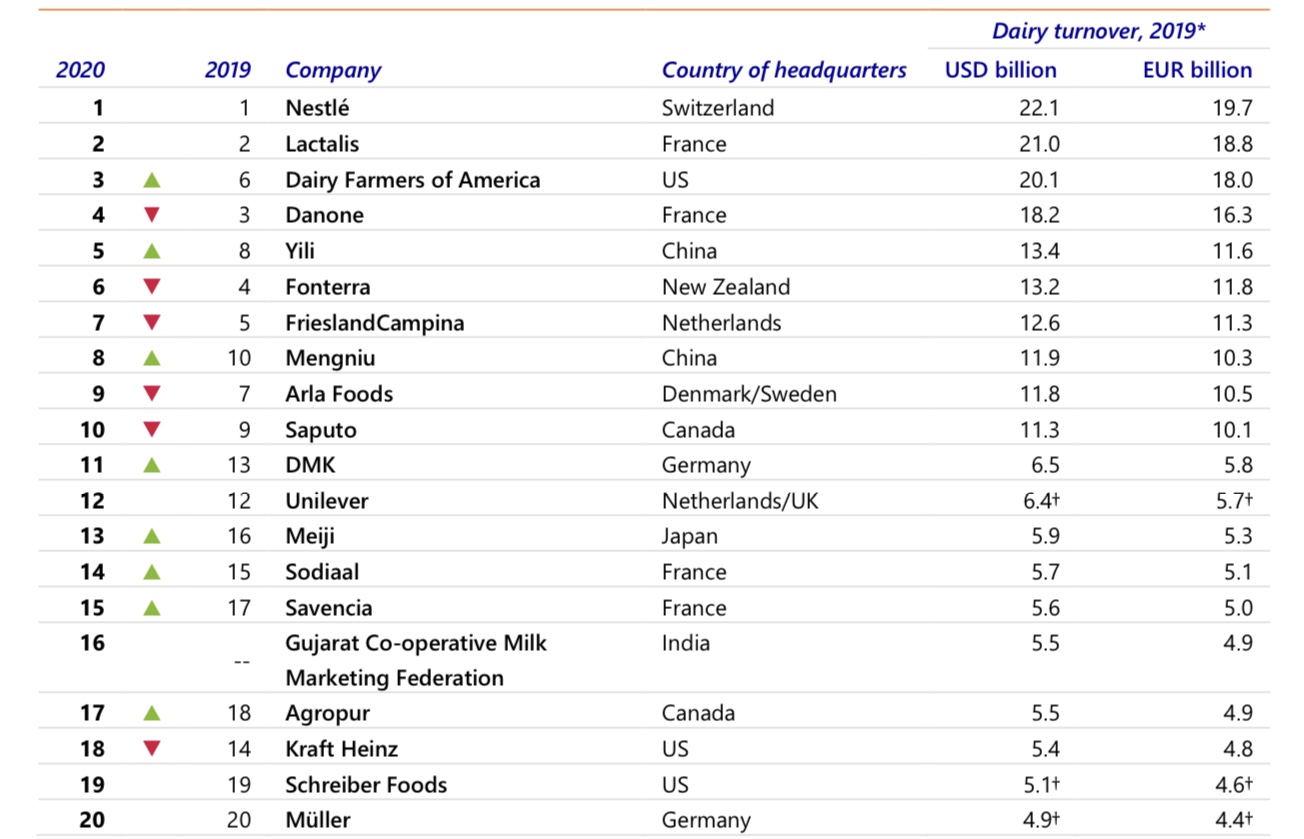Image resolution: width=1304 pixels, height=839 pixels.
Task: Select the Müller company name
Action: click(x=318, y=820)
